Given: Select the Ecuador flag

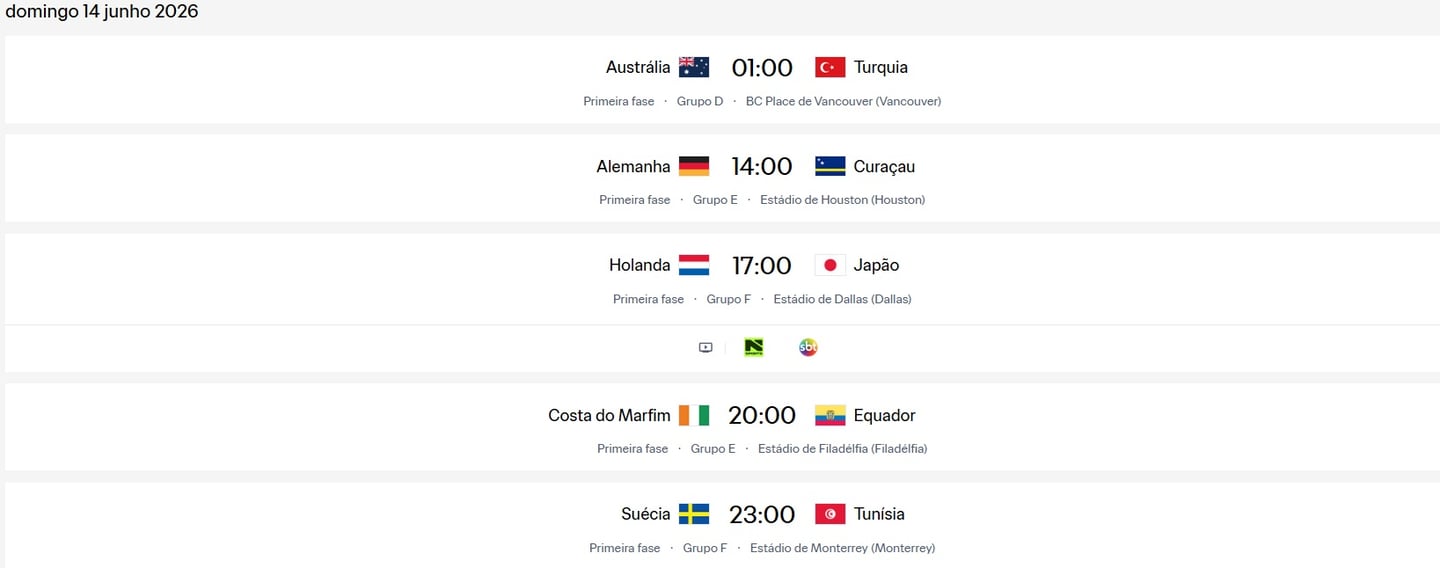Looking at the screenshot, I should [830, 415].
